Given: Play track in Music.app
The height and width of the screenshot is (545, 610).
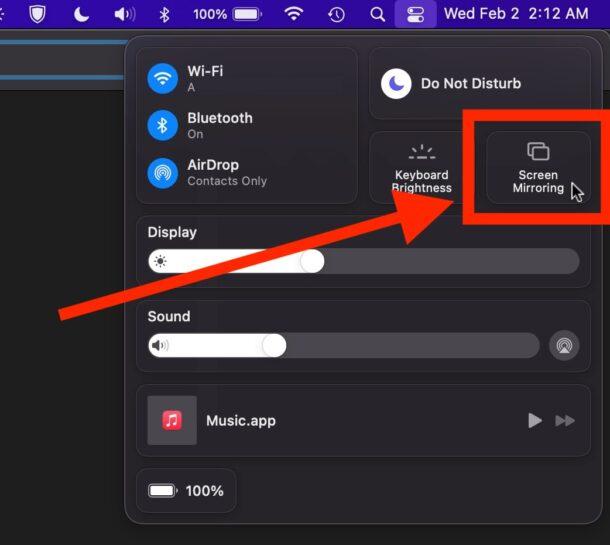Looking at the screenshot, I should point(535,420).
